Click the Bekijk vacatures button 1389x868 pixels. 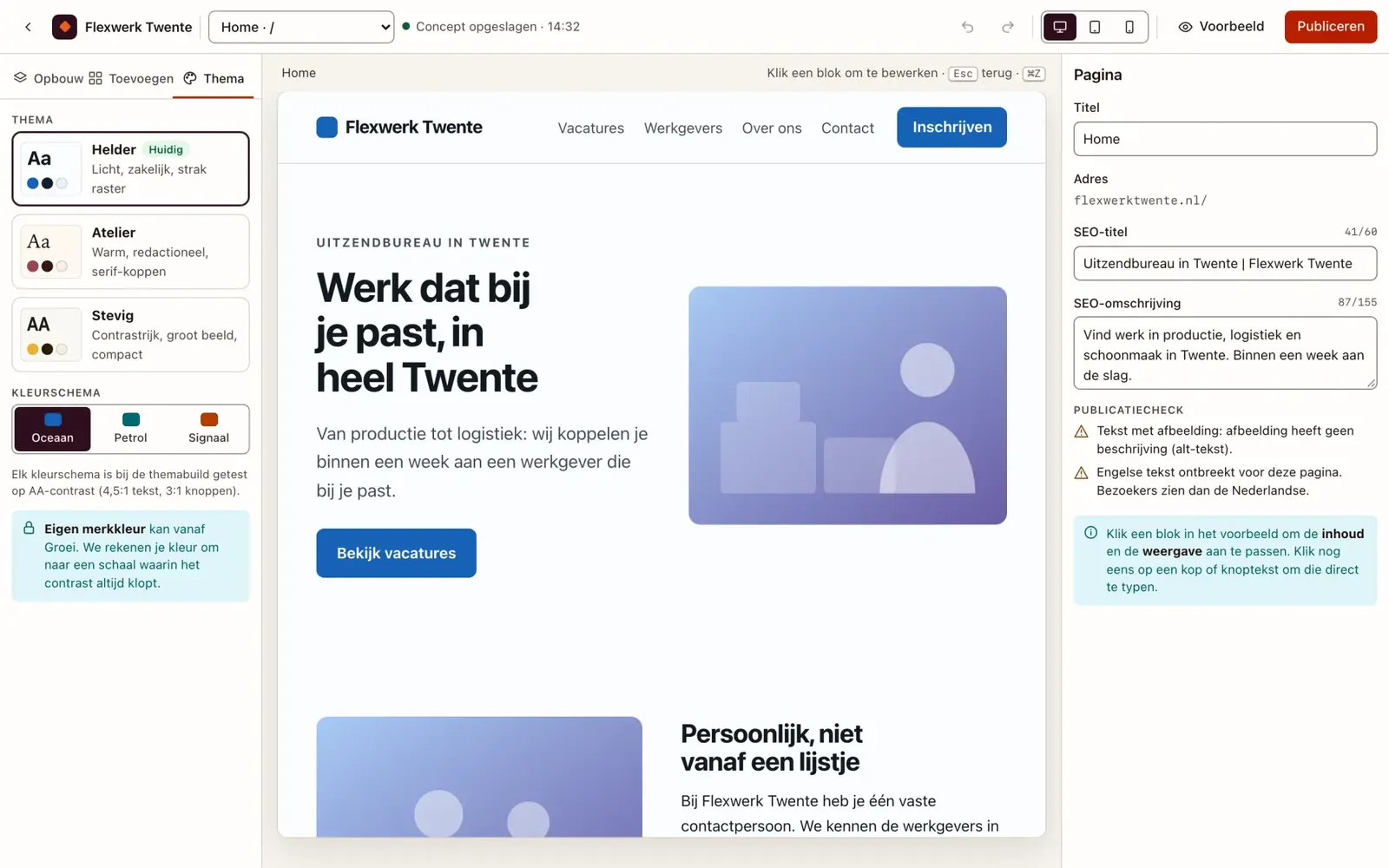tap(396, 553)
